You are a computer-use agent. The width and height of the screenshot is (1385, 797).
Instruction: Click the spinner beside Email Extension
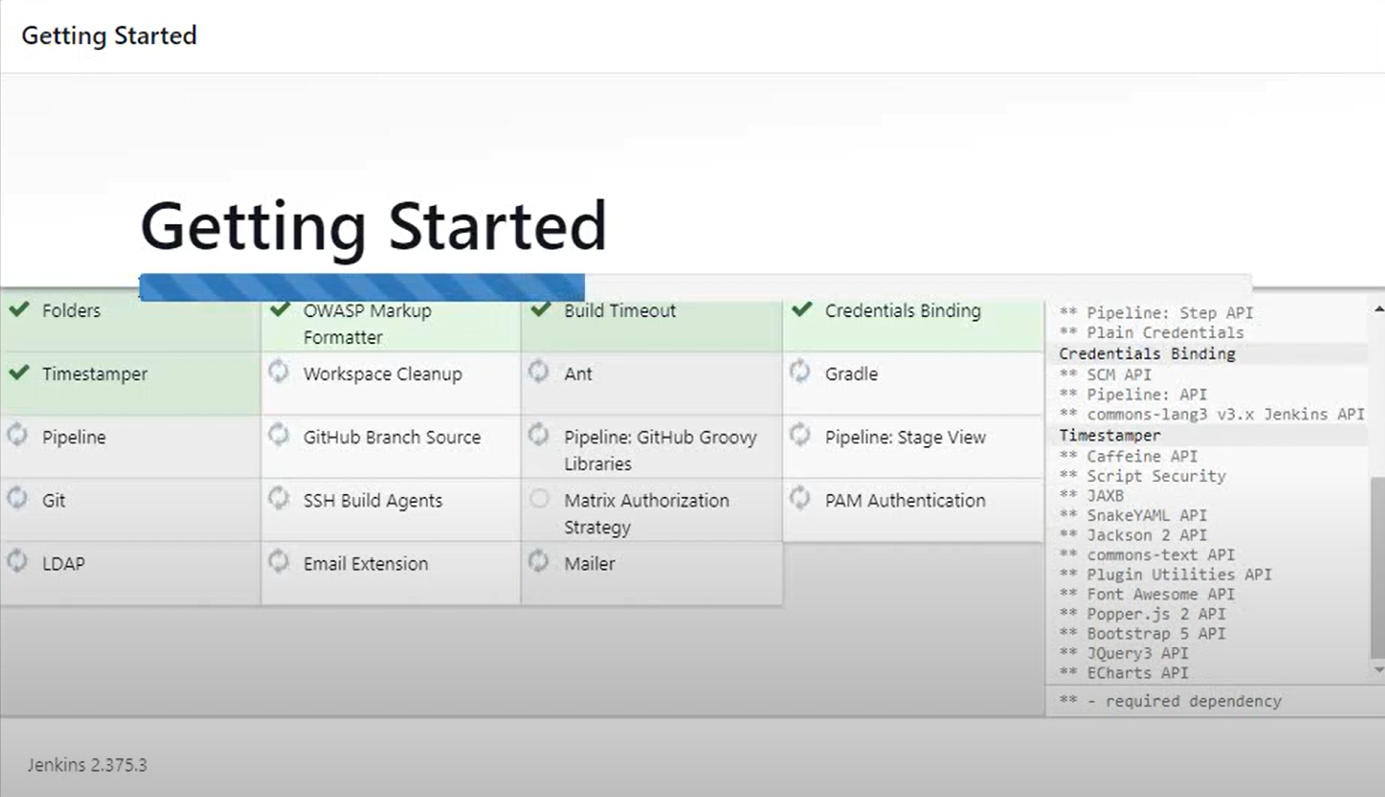point(278,561)
